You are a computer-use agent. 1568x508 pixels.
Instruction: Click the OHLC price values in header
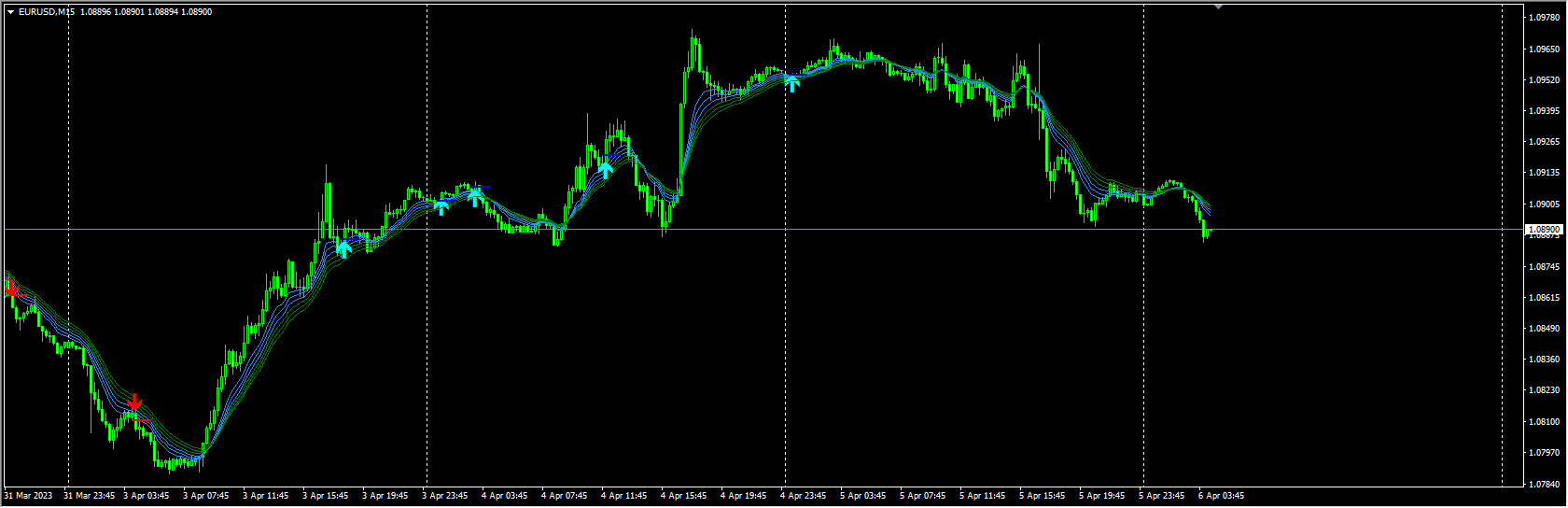(x=147, y=12)
